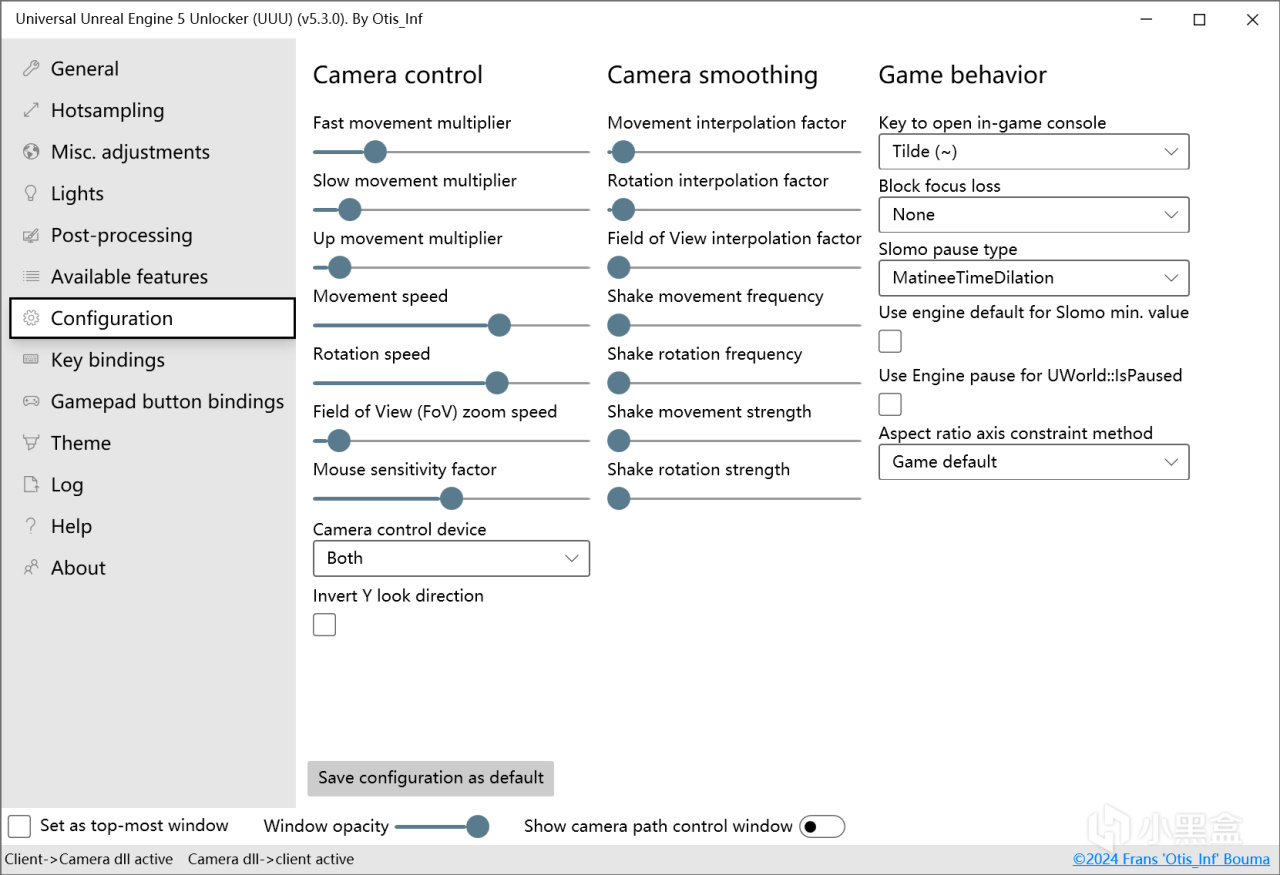The image size is (1280, 875).
Task: Click the people icon beside About
Action: pyautogui.click(x=31, y=568)
